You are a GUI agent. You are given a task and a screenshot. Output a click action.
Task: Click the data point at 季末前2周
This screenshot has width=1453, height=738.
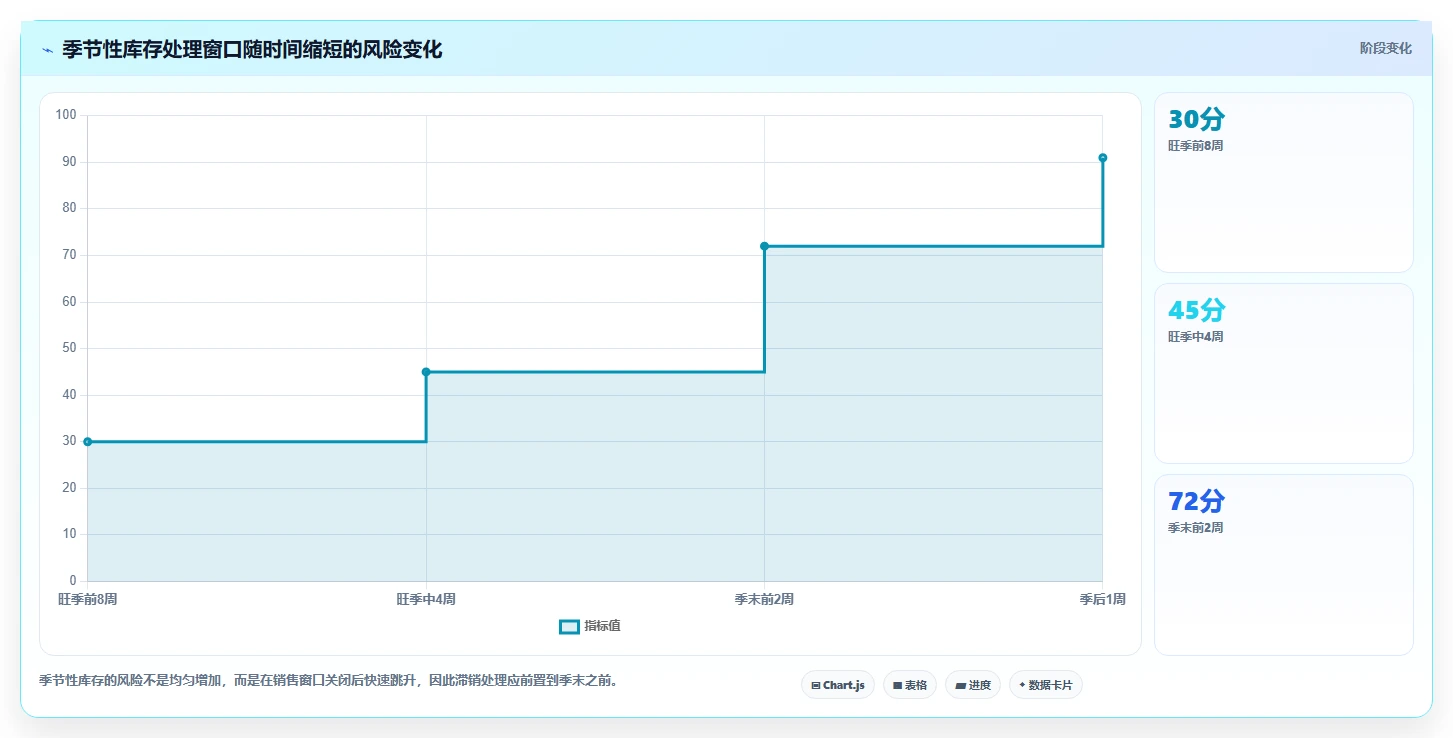764,246
